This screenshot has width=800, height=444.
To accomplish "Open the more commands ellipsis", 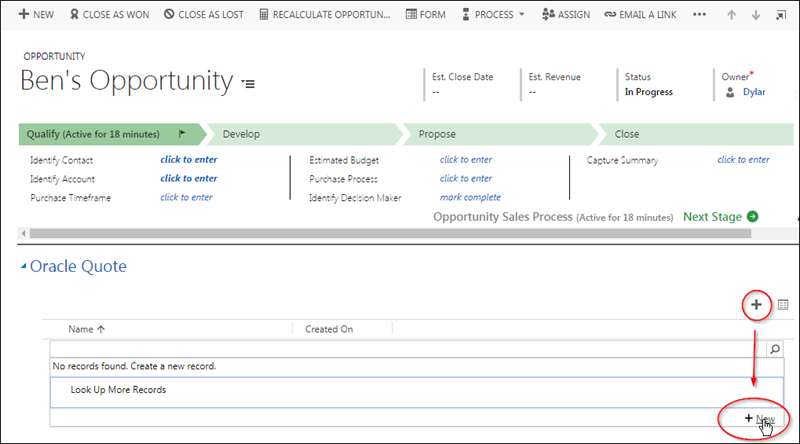I will (x=699, y=15).
